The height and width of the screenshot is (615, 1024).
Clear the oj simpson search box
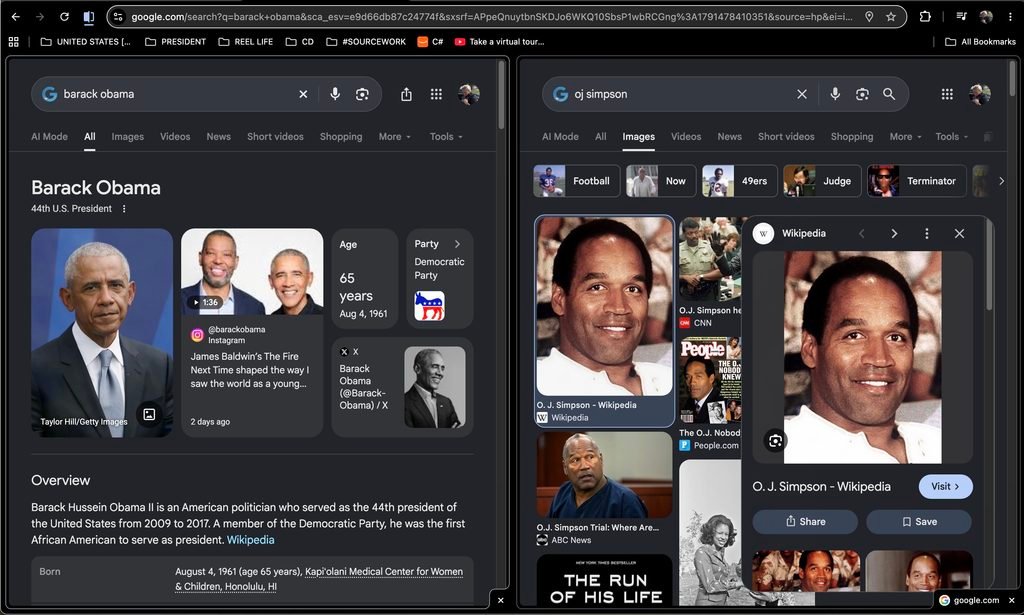pyautogui.click(x=802, y=94)
